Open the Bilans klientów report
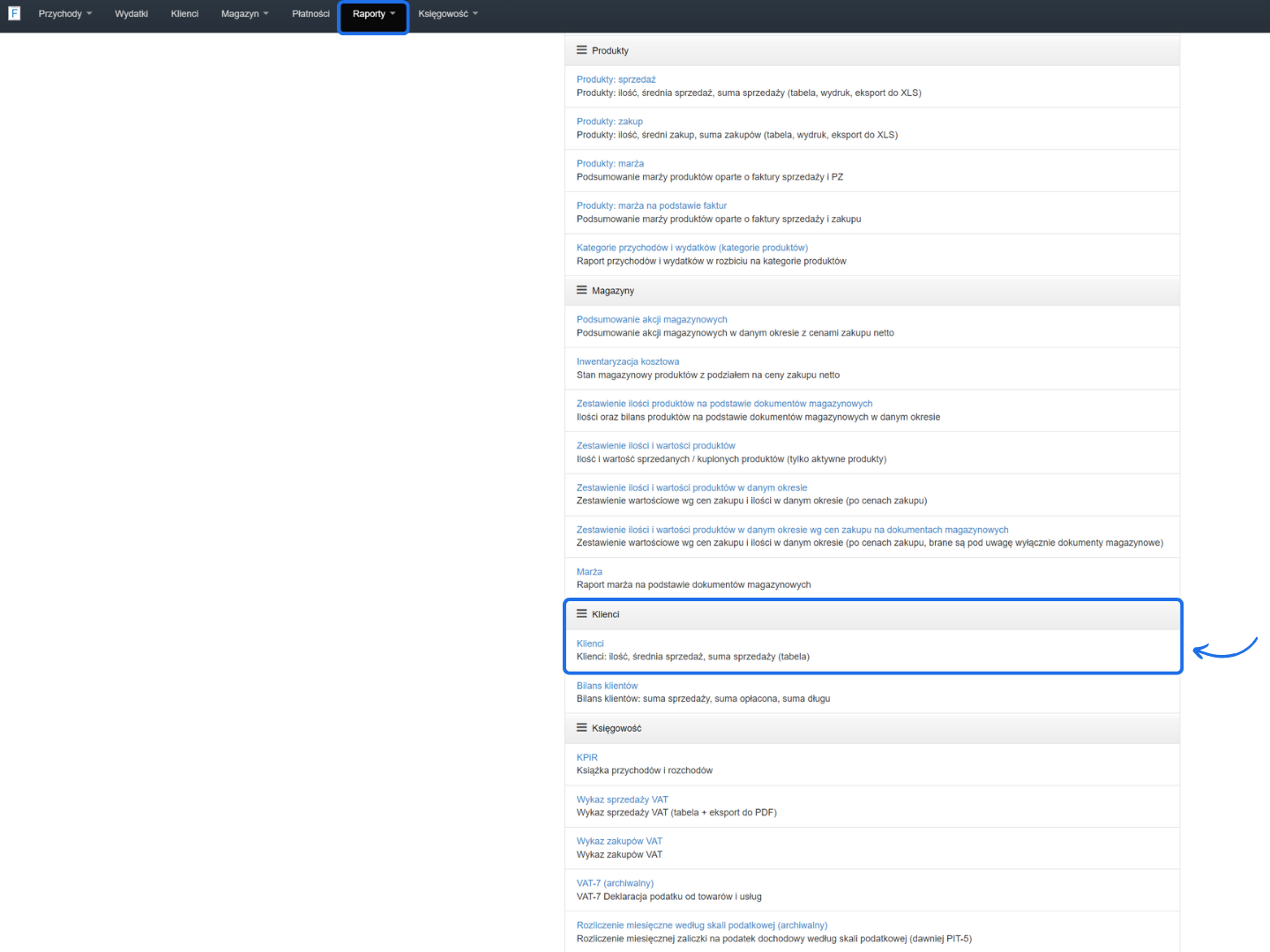Image resolution: width=1270 pixels, height=952 pixels. [x=607, y=686]
